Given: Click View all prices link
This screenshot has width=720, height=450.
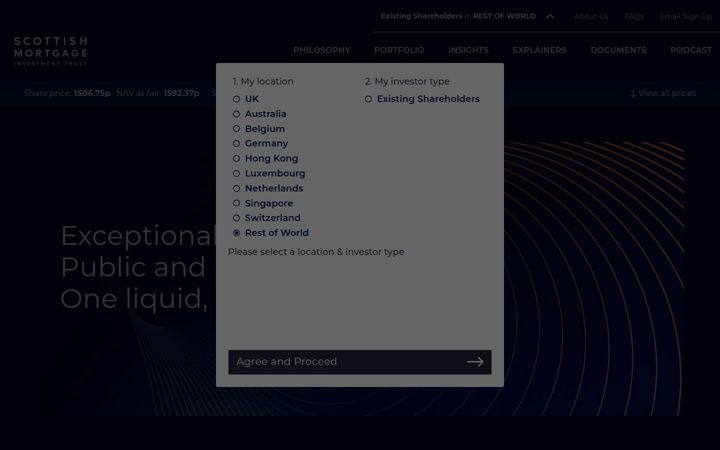Looking at the screenshot, I should click(x=663, y=93).
